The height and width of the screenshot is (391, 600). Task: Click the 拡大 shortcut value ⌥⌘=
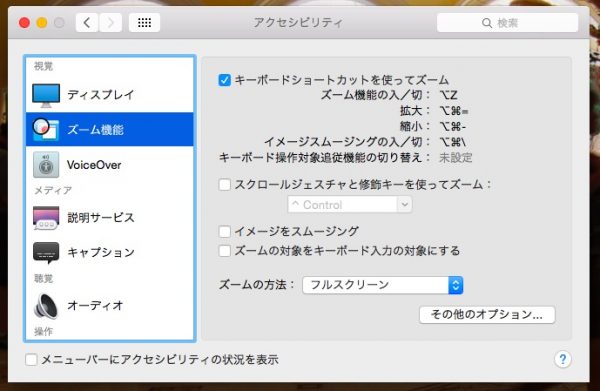pos(454,111)
